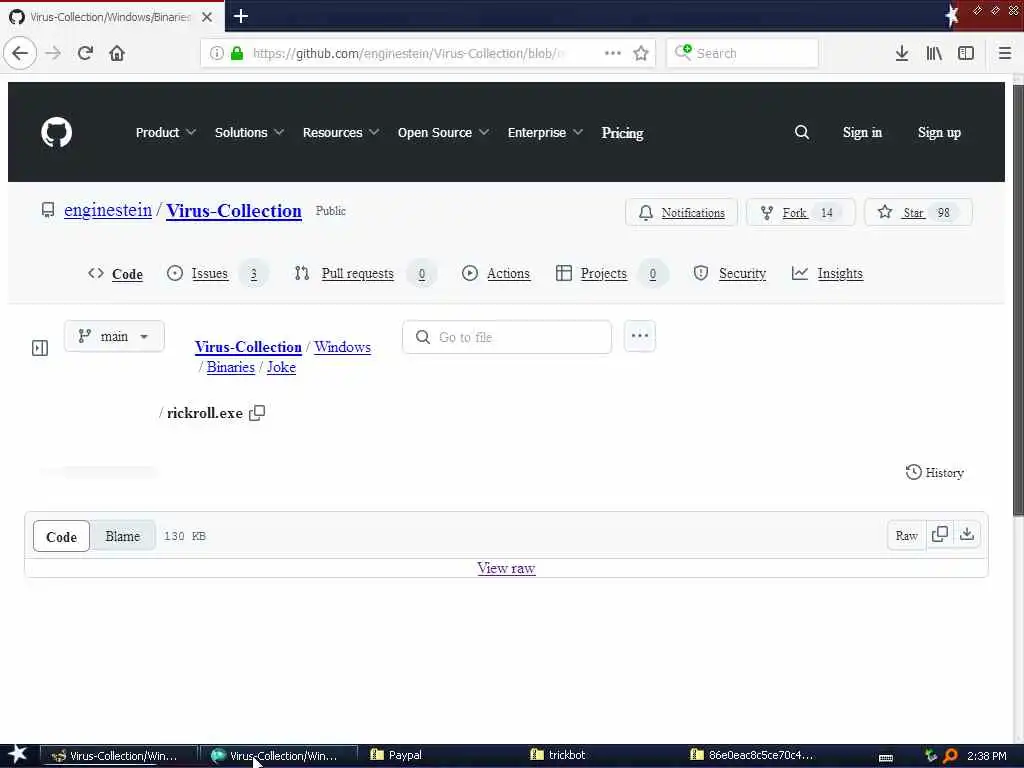Bookmark this page with star icon
Screen dimensions: 1024x768
pyautogui.click(x=641, y=53)
